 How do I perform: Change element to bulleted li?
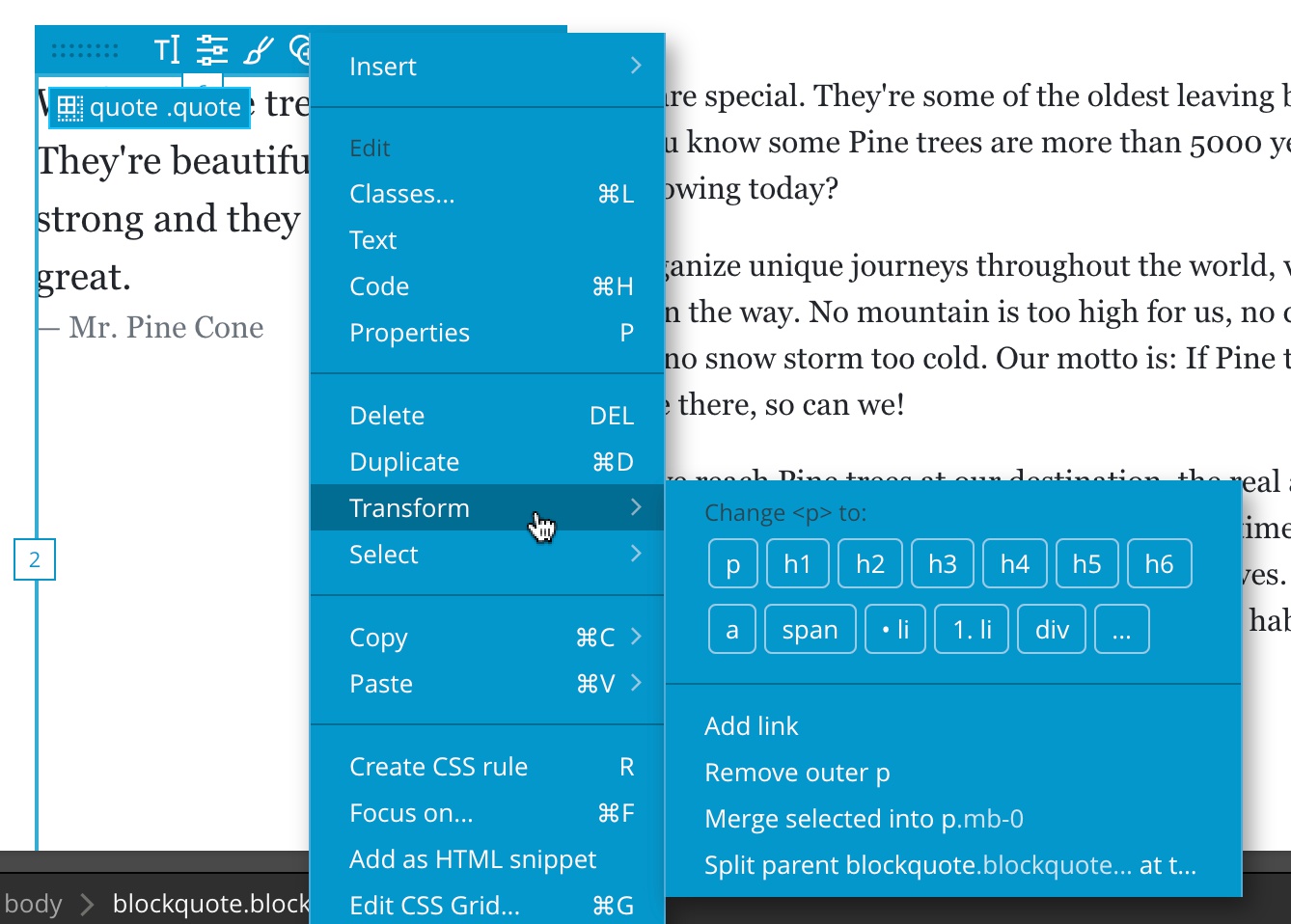pos(895,630)
